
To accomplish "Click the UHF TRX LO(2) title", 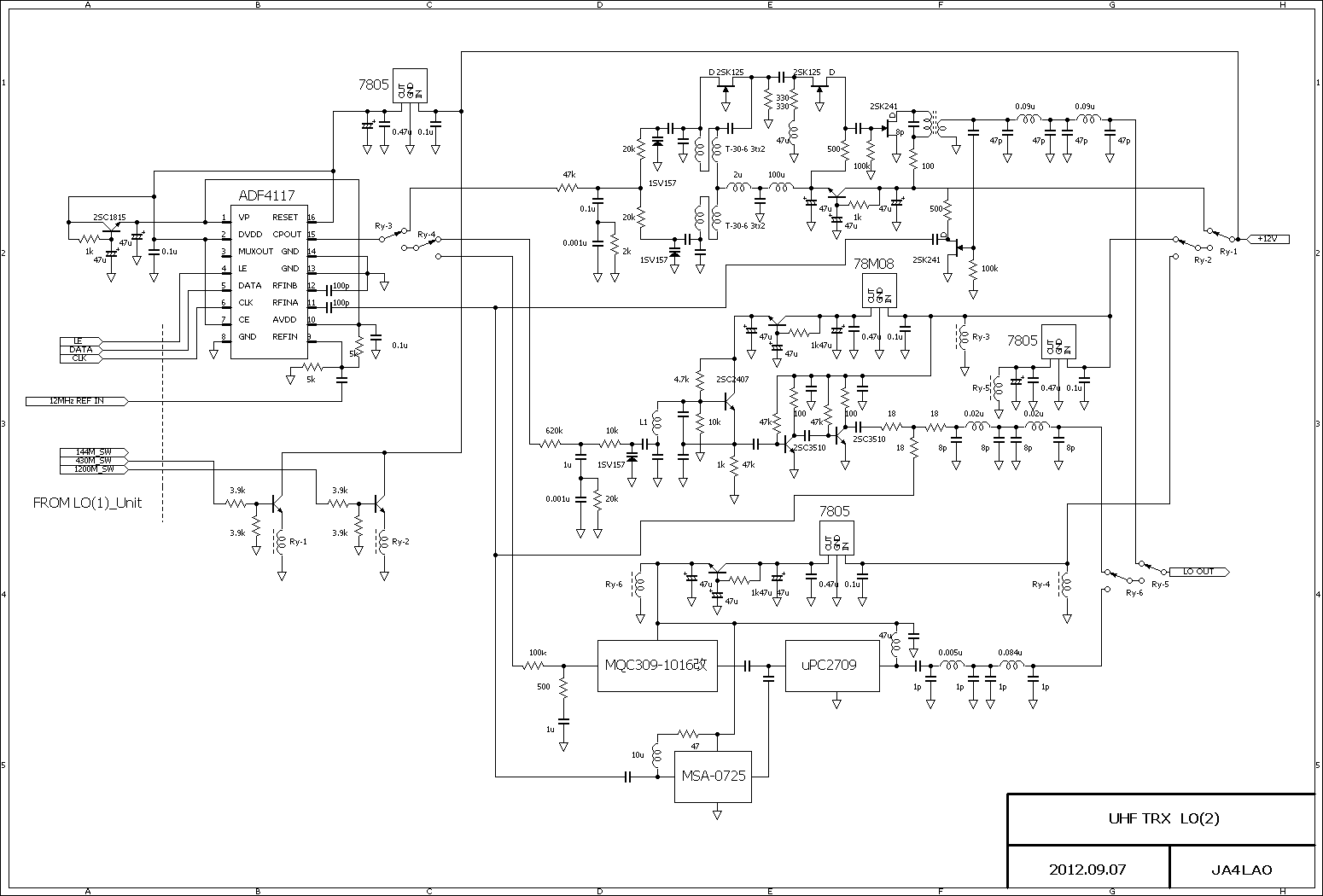I will (x=1163, y=818).
